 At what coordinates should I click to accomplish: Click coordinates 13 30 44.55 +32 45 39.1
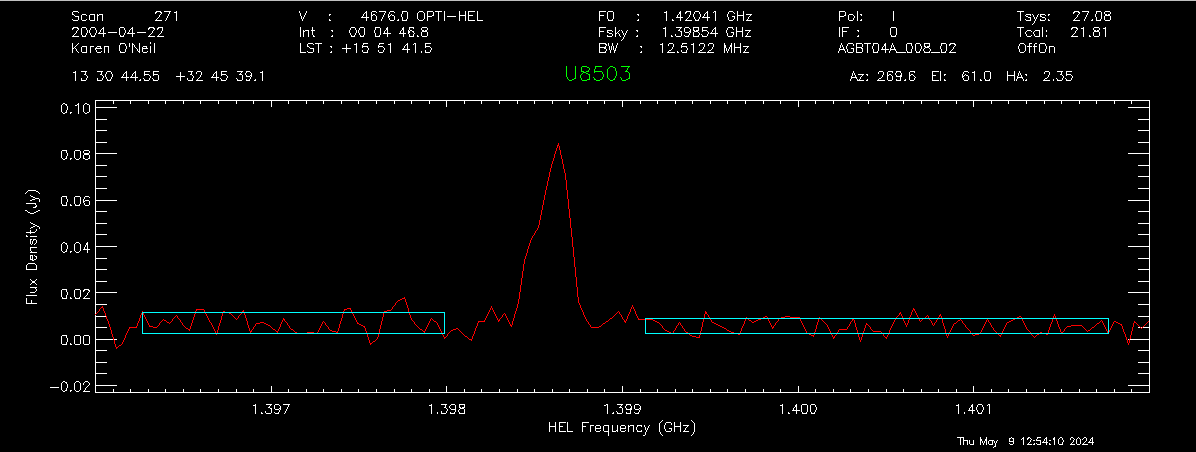click(x=169, y=76)
